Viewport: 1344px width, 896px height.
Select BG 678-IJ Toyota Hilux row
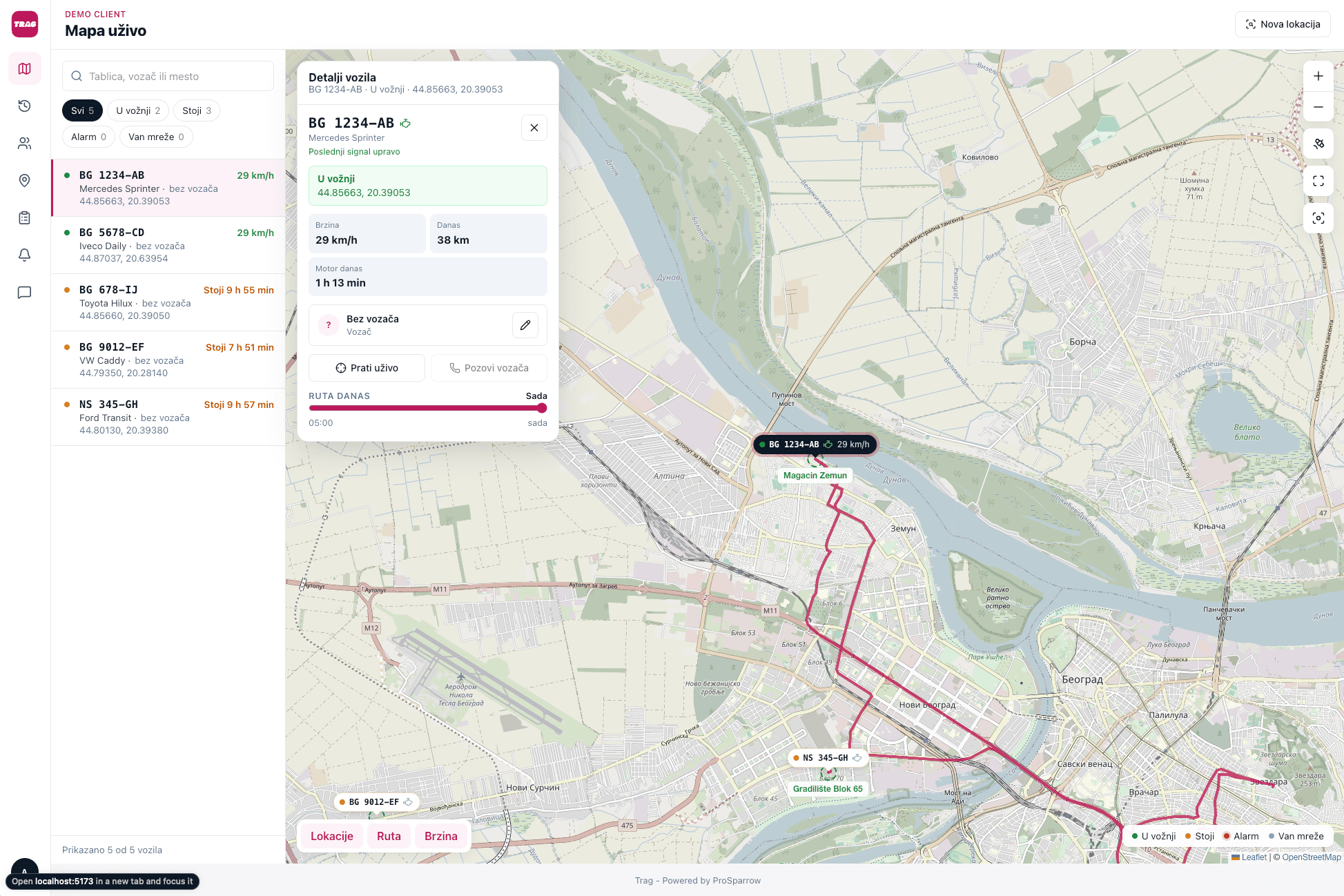[x=168, y=302]
